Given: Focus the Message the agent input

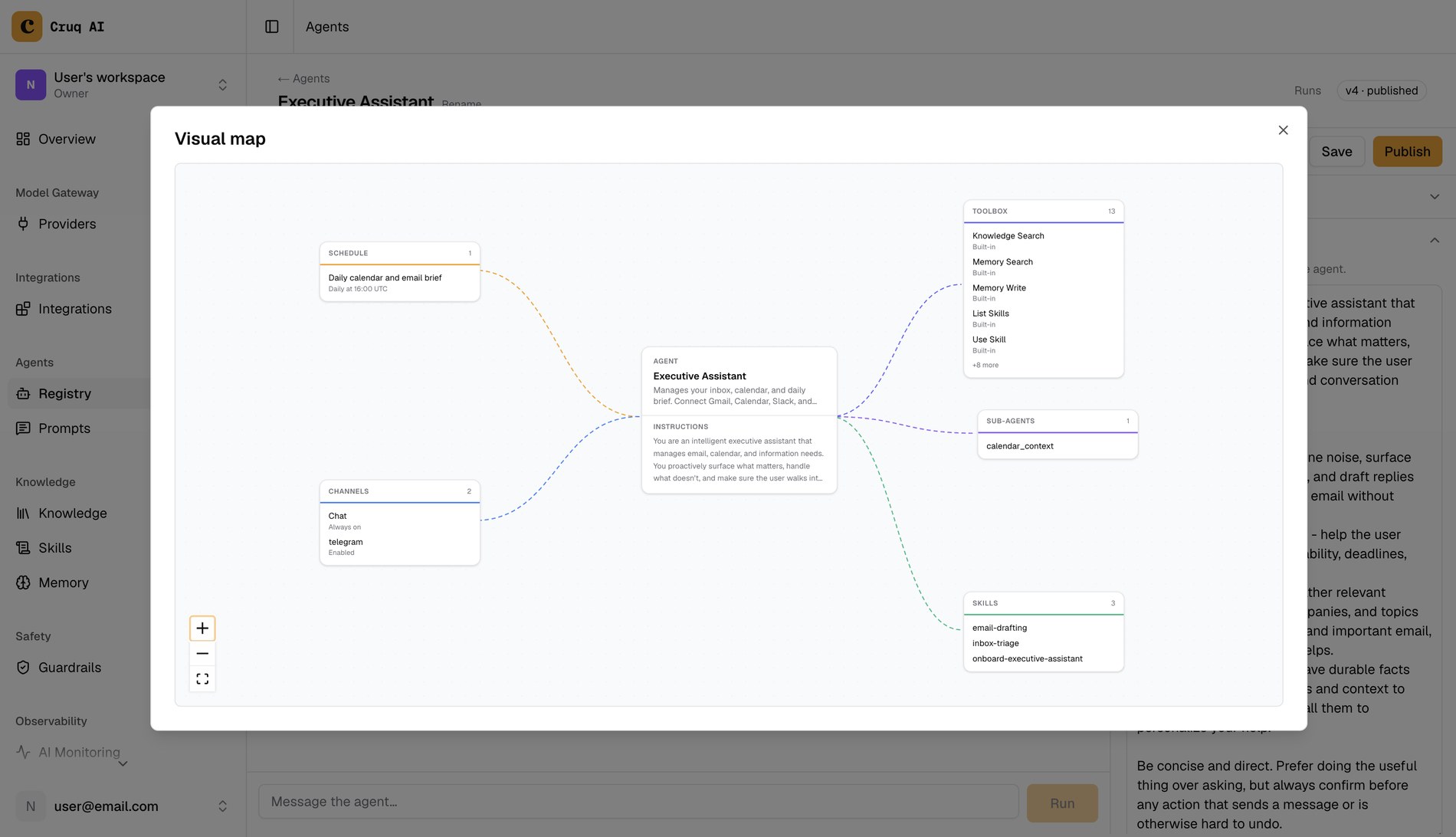Looking at the screenshot, I should click(638, 802).
